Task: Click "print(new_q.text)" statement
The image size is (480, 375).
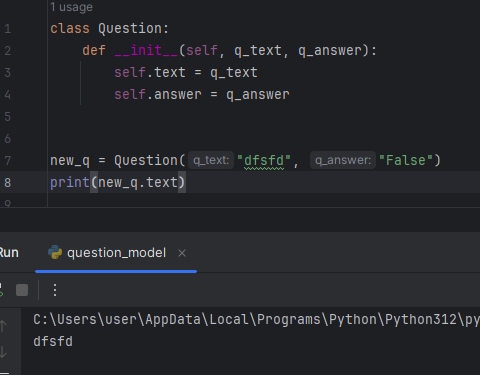Action: (x=118, y=183)
